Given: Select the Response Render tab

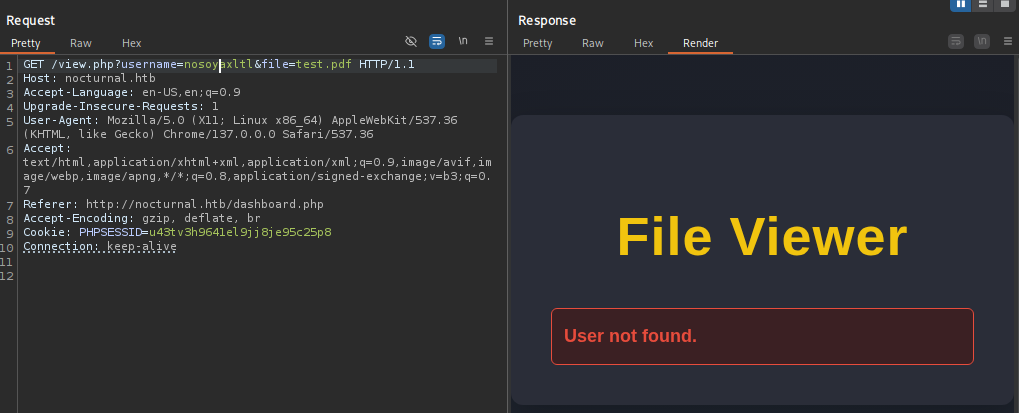Looking at the screenshot, I should tap(700, 43).
